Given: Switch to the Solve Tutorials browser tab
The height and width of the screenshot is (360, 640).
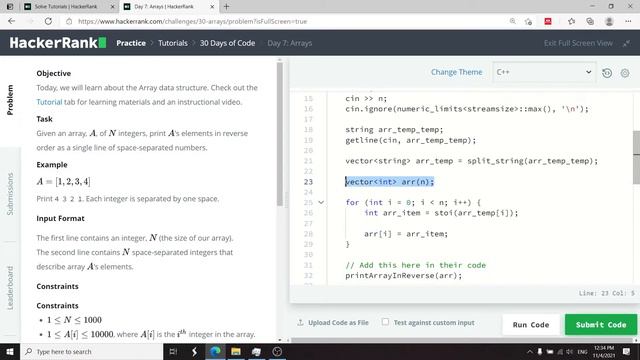Looking at the screenshot, I should (x=66, y=7).
